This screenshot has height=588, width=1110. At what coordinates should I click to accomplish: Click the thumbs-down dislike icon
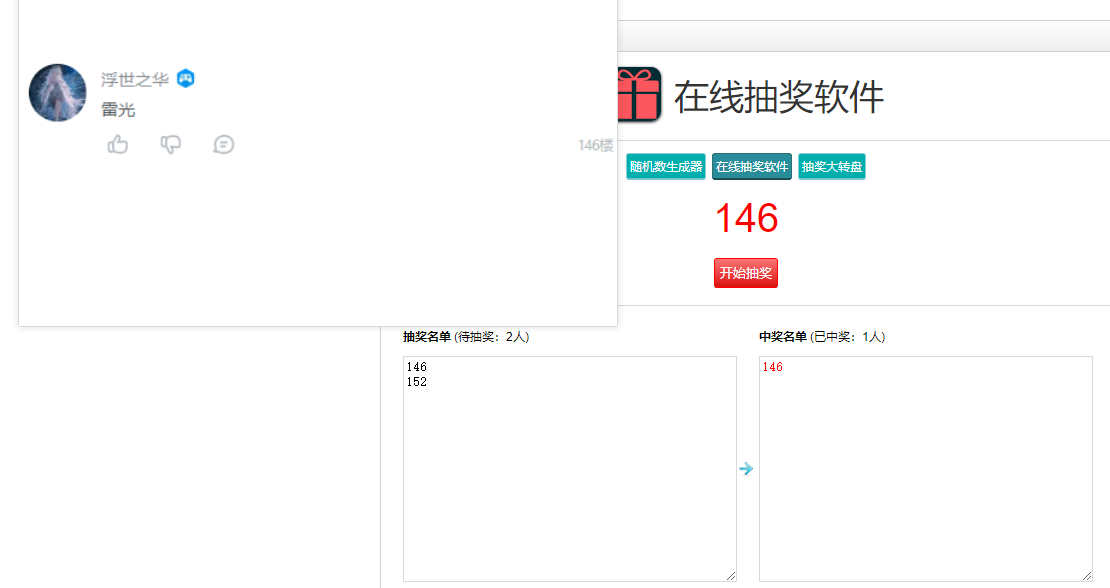[171, 144]
